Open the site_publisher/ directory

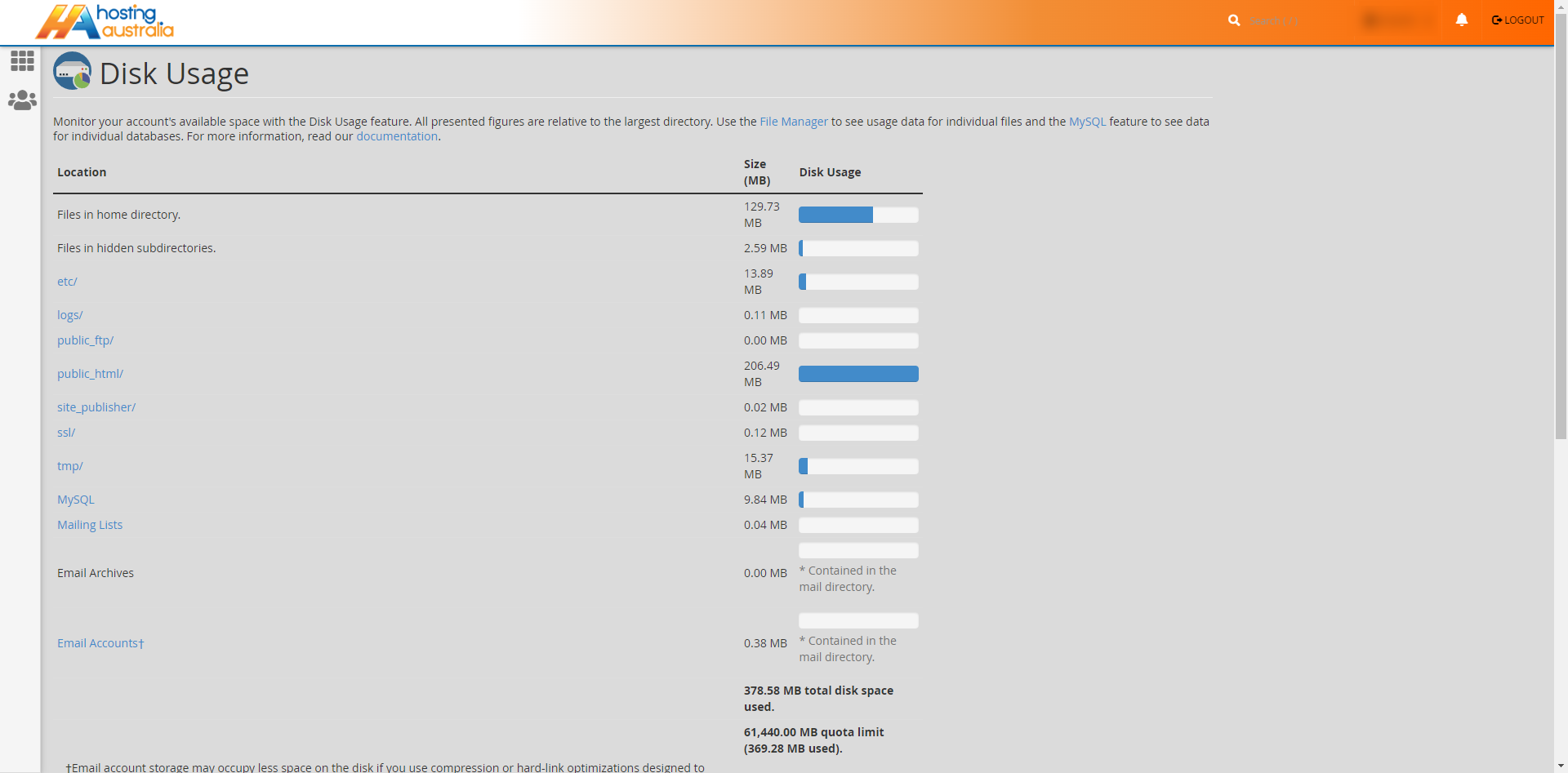coord(96,406)
